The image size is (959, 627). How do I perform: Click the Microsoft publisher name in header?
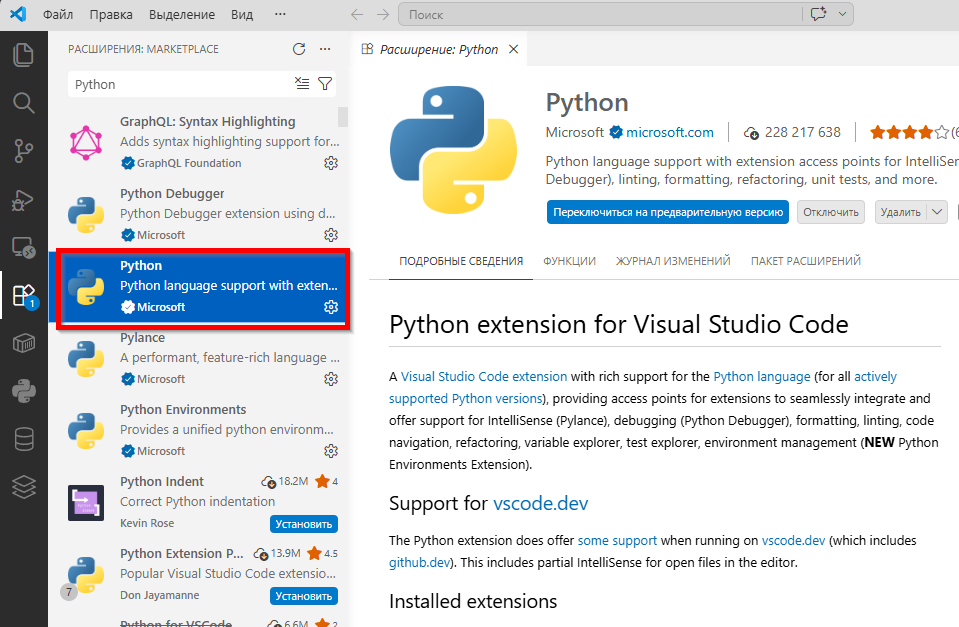click(574, 132)
